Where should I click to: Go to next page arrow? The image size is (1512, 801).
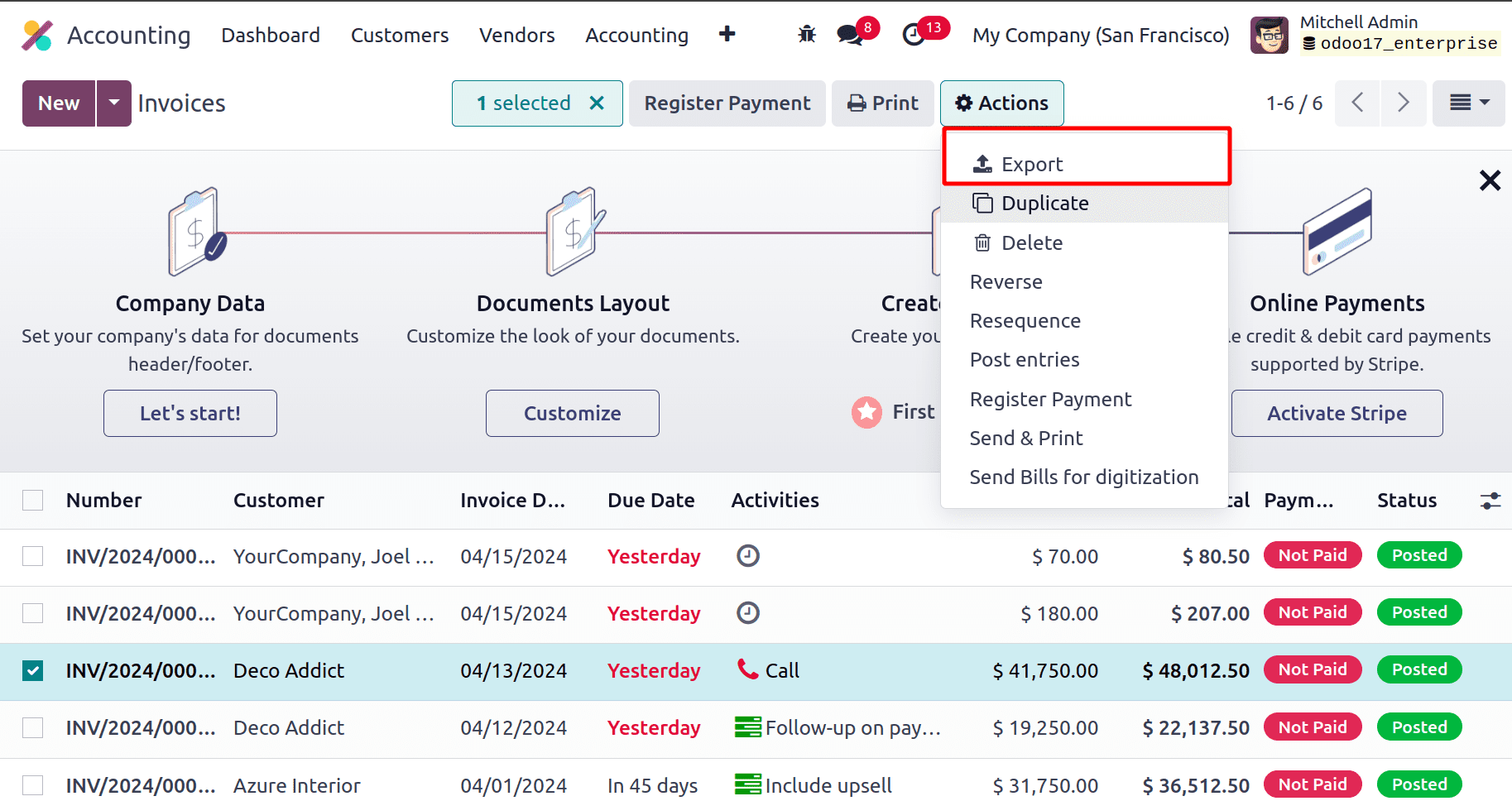pos(1404,103)
